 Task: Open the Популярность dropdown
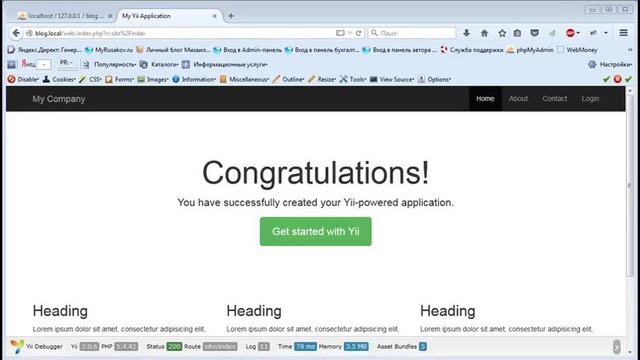point(109,64)
